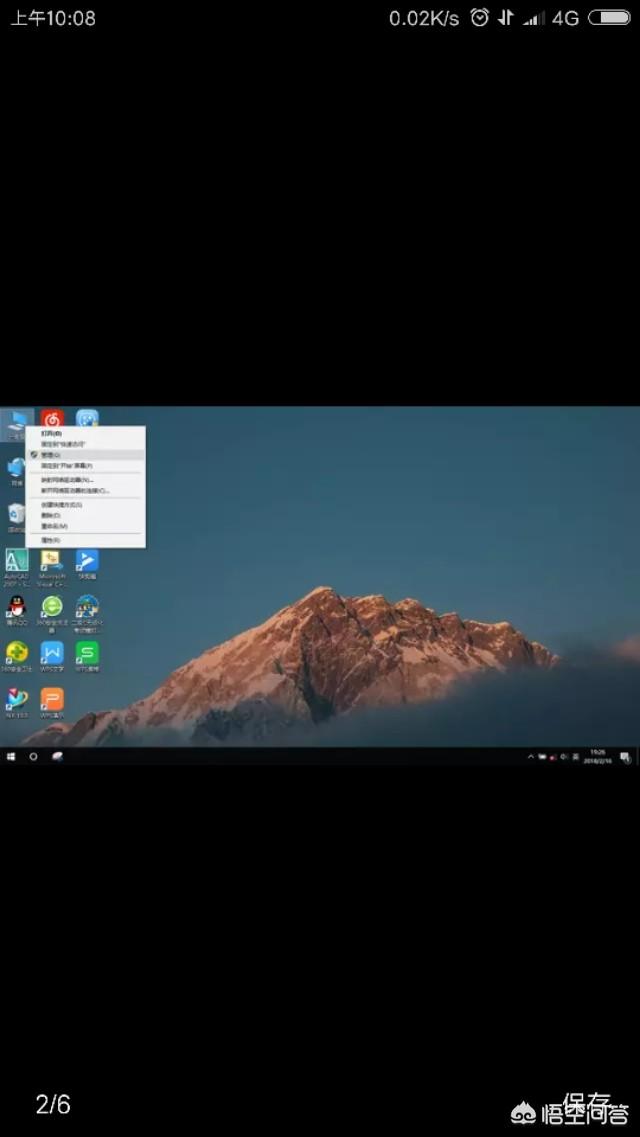Select the This PC desktop icon
Screen dimensions: 640x1137
16,424
